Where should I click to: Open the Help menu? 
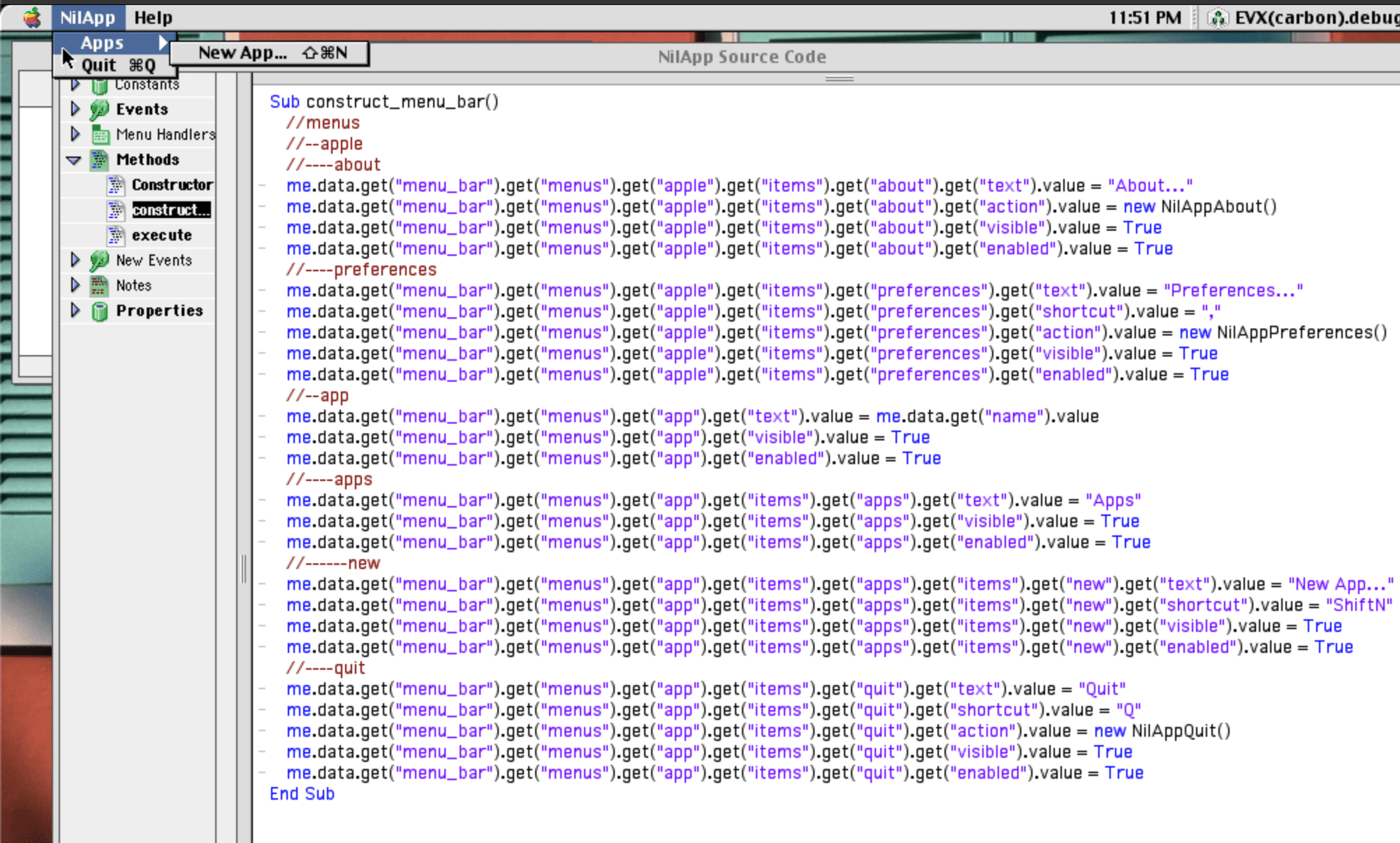[153, 17]
